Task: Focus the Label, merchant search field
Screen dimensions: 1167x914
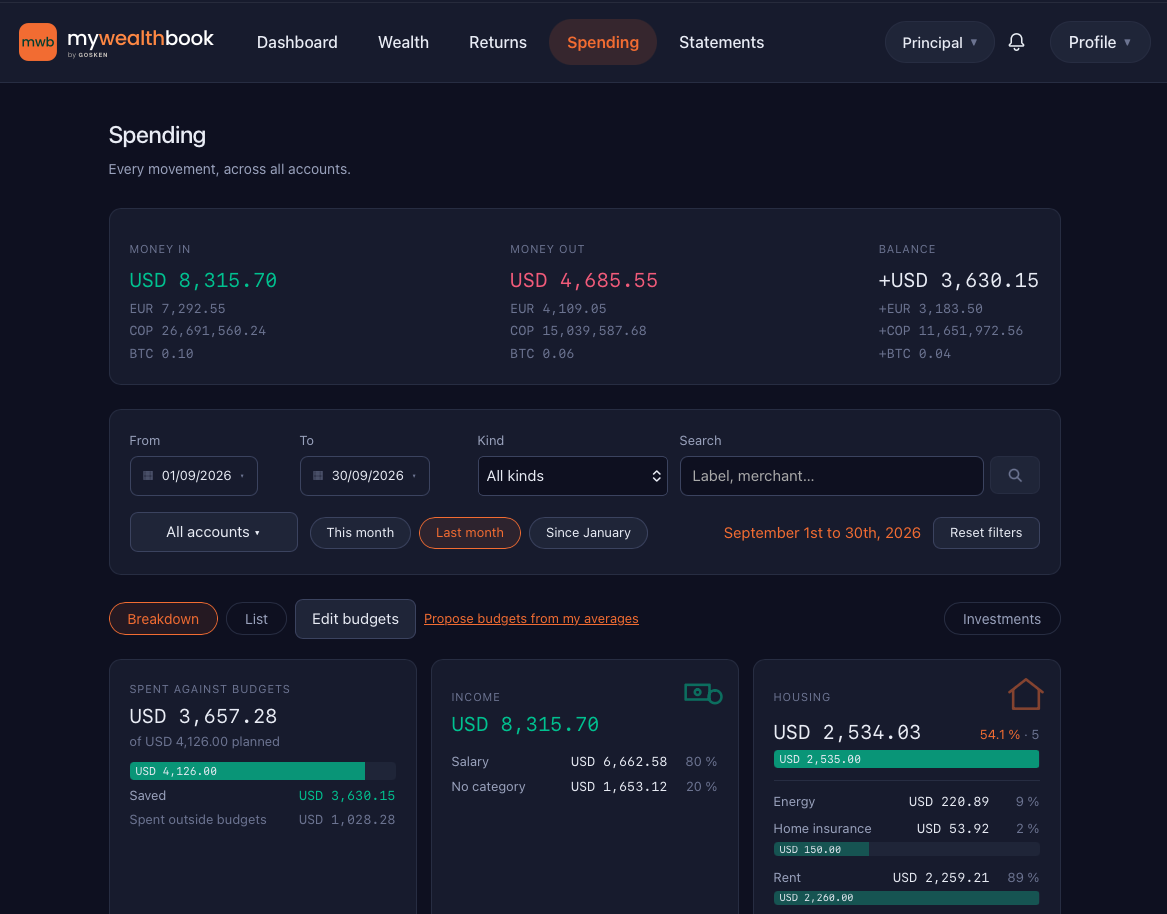Action: pyautogui.click(x=831, y=476)
